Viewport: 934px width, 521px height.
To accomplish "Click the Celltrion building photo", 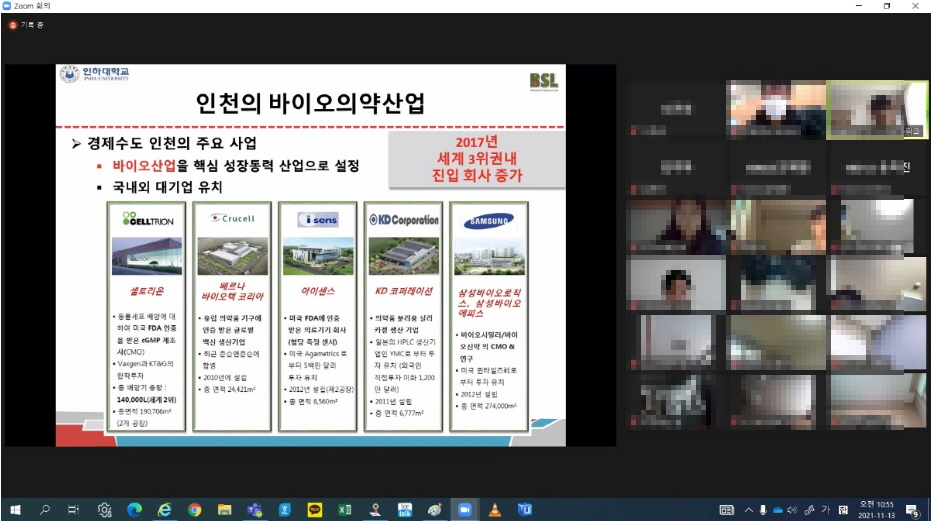I will (147, 256).
